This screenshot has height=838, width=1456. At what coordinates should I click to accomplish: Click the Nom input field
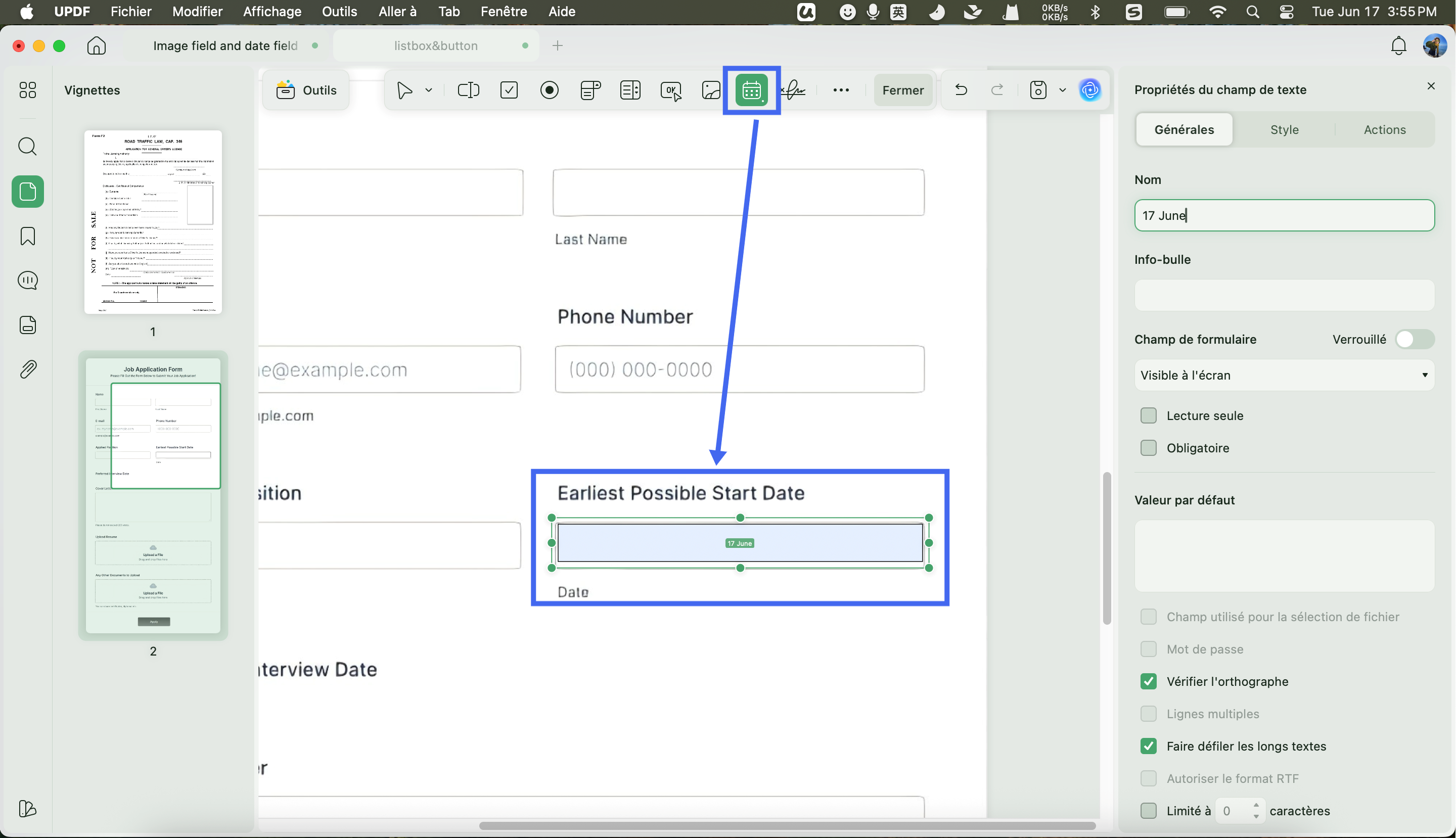pos(1284,215)
